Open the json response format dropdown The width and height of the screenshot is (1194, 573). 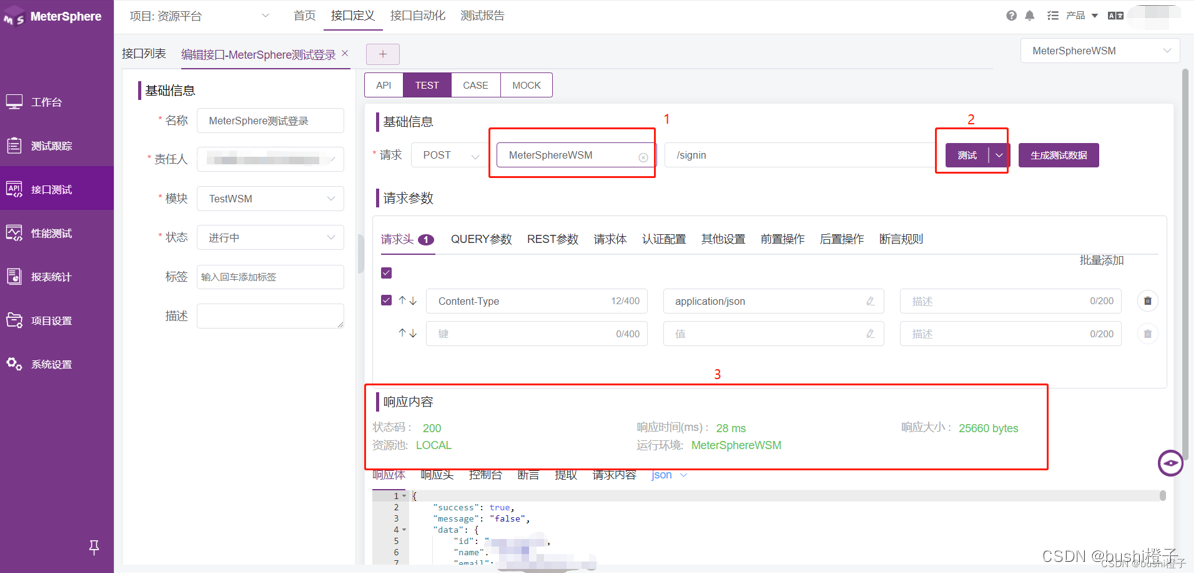(x=669, y=475)
